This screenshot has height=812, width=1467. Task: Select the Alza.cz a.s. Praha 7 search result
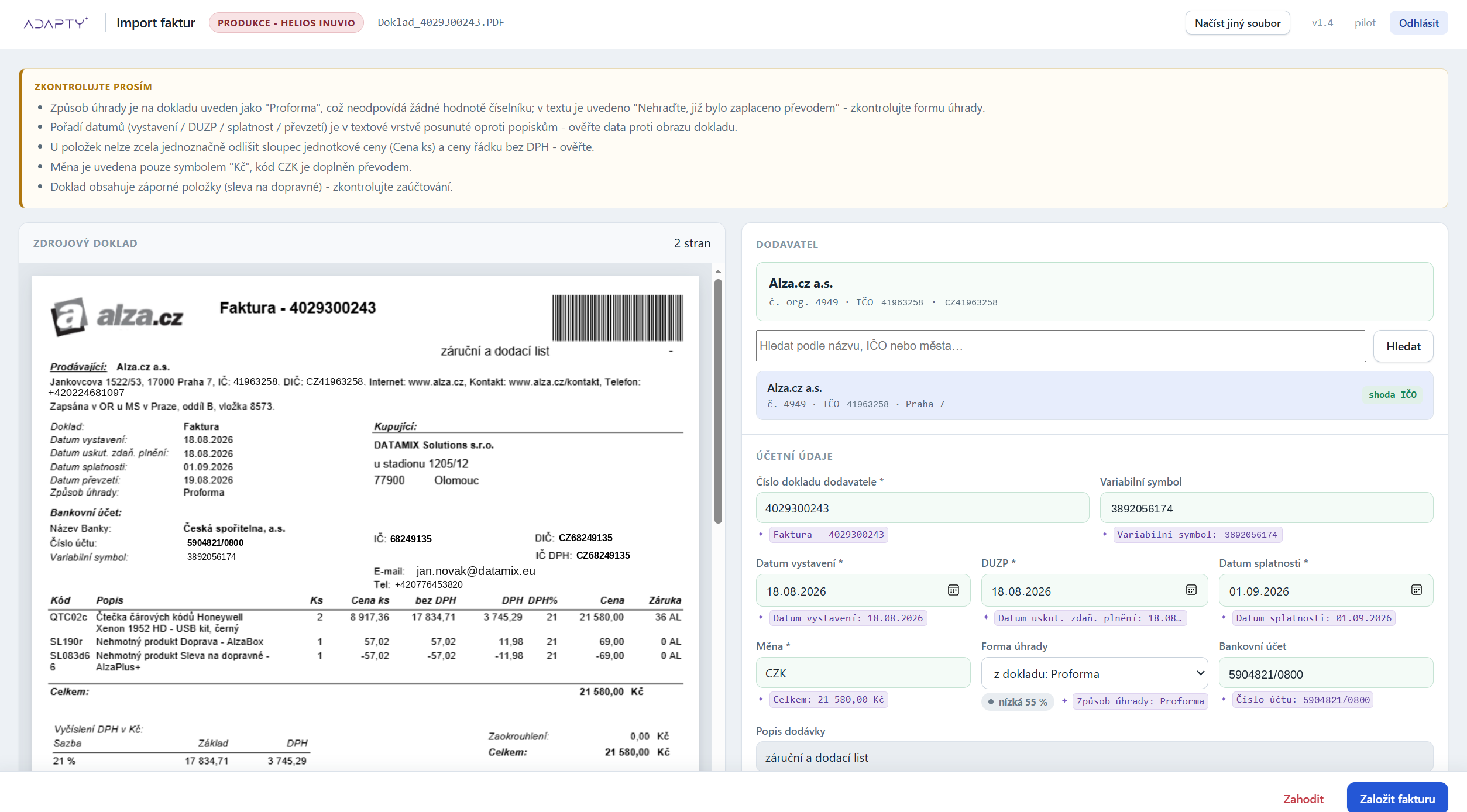(1094, 395)
